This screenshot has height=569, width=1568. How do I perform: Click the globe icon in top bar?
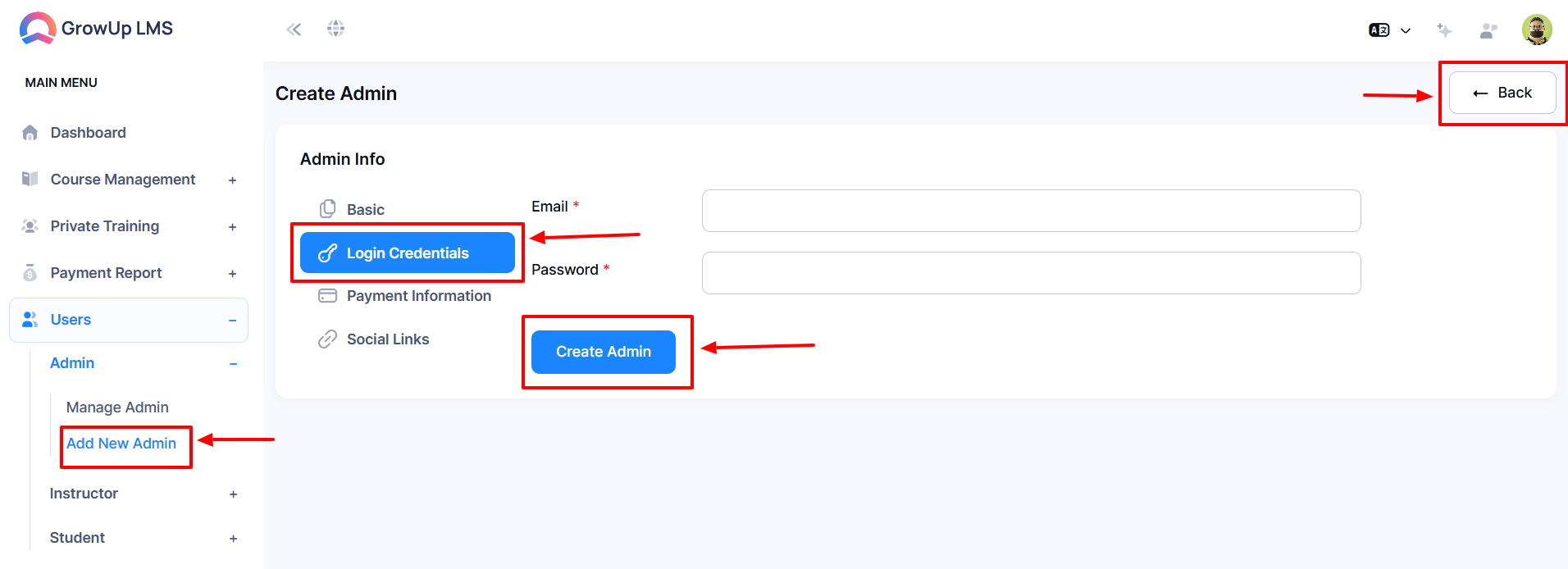point(335,29)
